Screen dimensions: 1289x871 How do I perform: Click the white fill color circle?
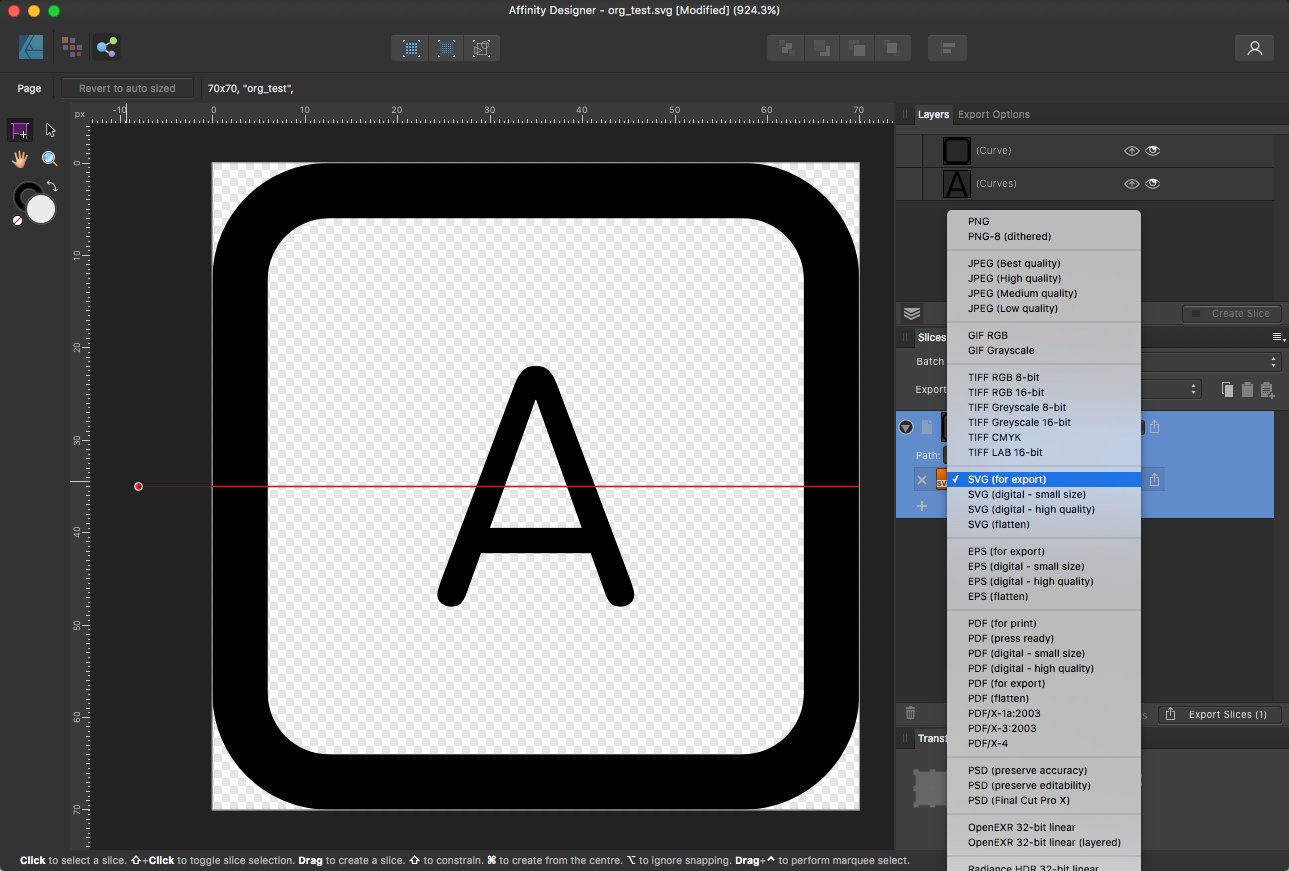tap(40, 209)
